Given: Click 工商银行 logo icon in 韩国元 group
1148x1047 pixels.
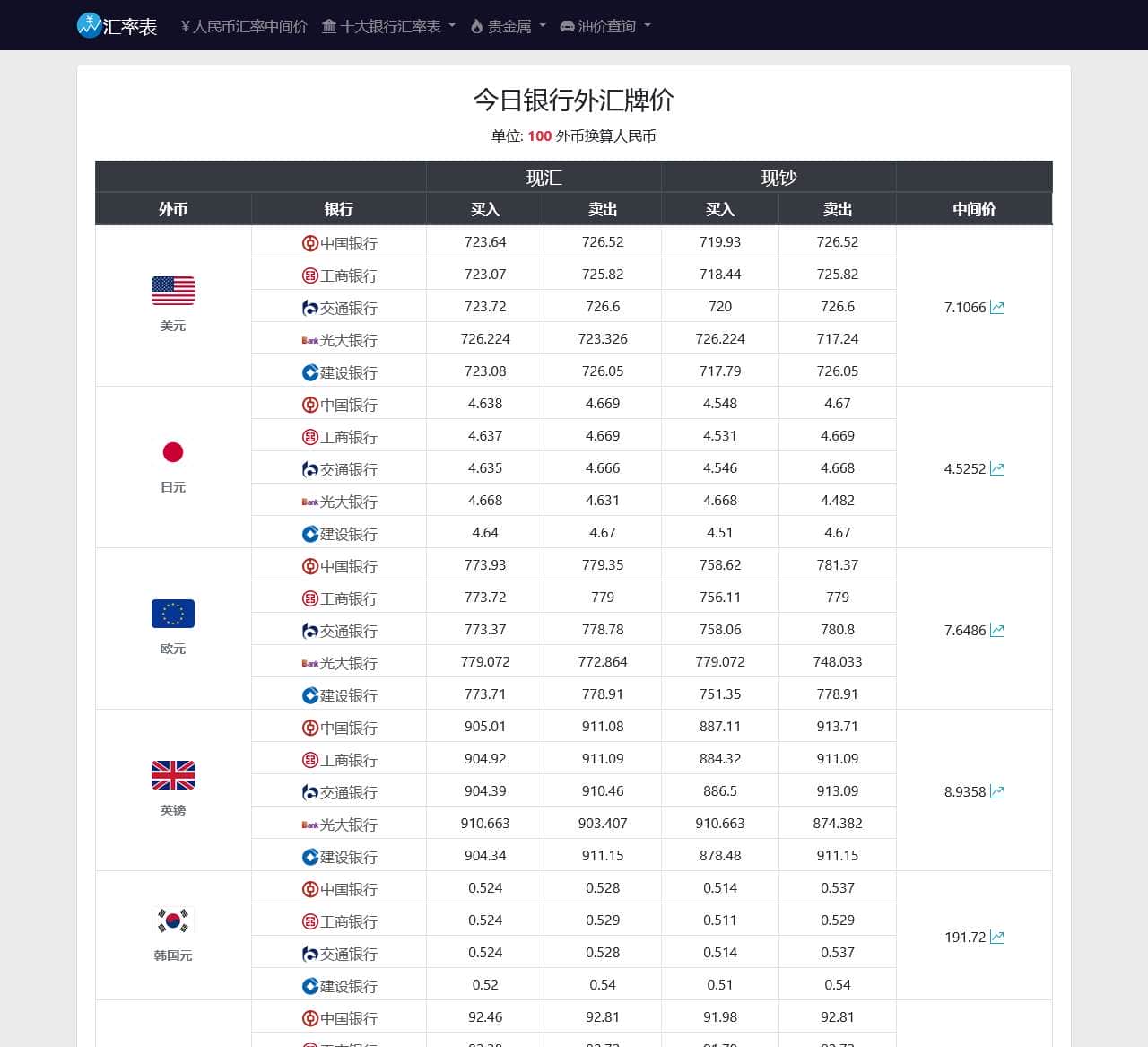Looking at the screenshot, I should click(x=310, y=921).
